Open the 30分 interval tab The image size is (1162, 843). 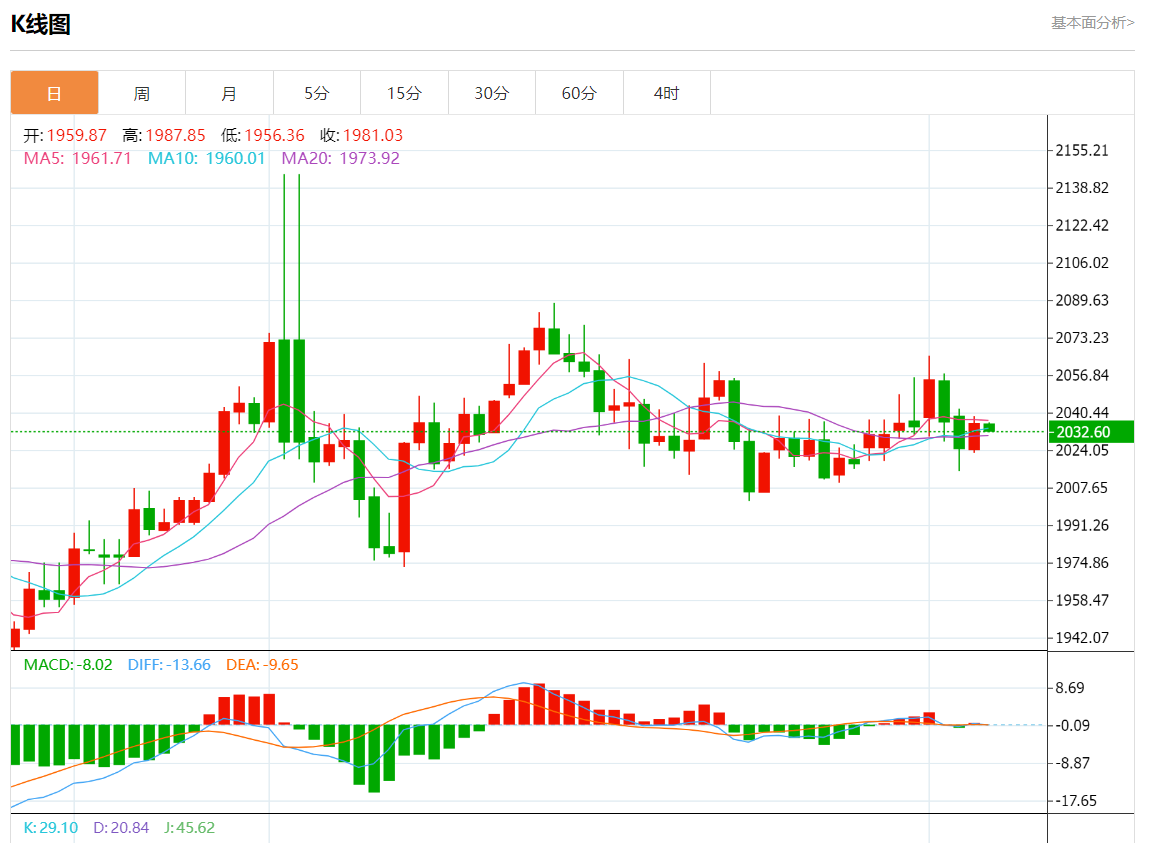[x=491, y=93]
